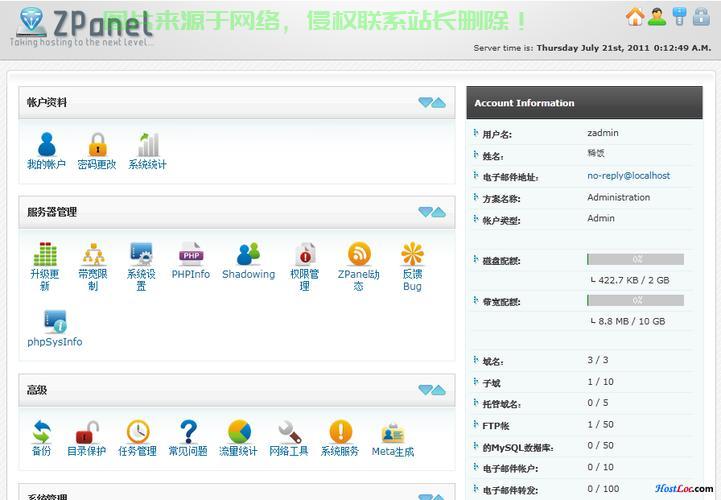Image resolution: width=721 pixels, height=500 pixels.
Task: Click the blue server header icon
Action: tap(679, 17)
